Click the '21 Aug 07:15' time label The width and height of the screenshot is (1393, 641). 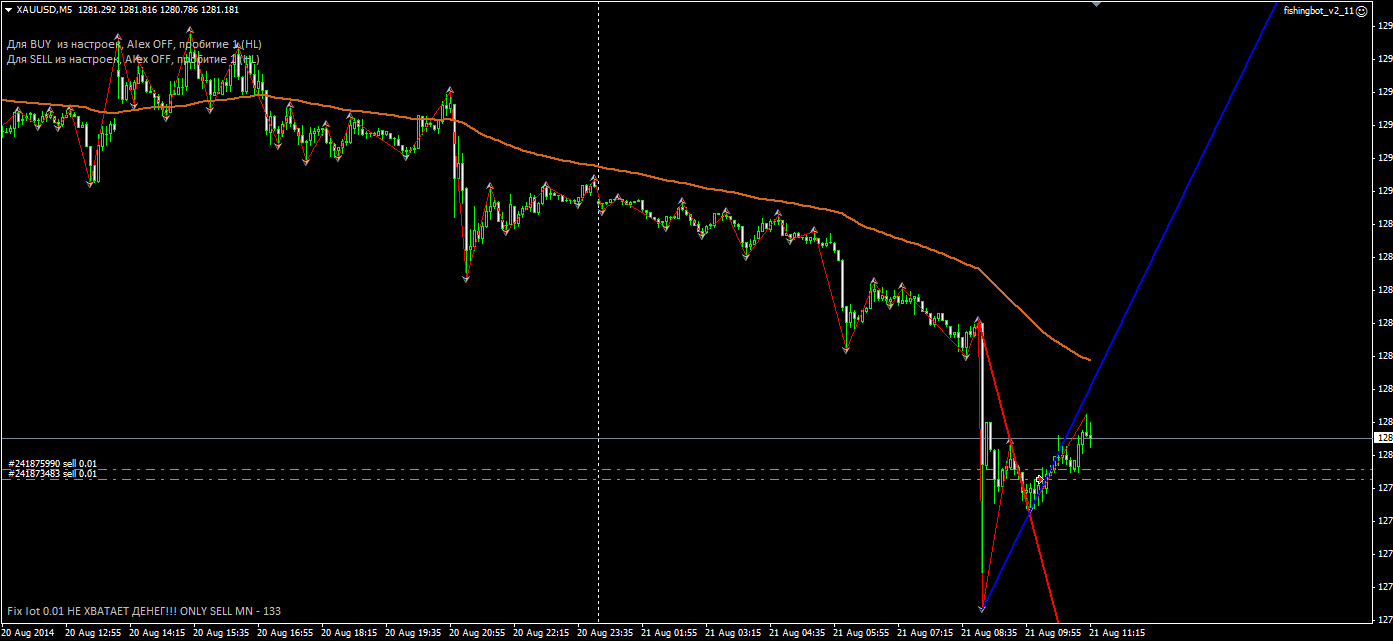pos(926,633)
